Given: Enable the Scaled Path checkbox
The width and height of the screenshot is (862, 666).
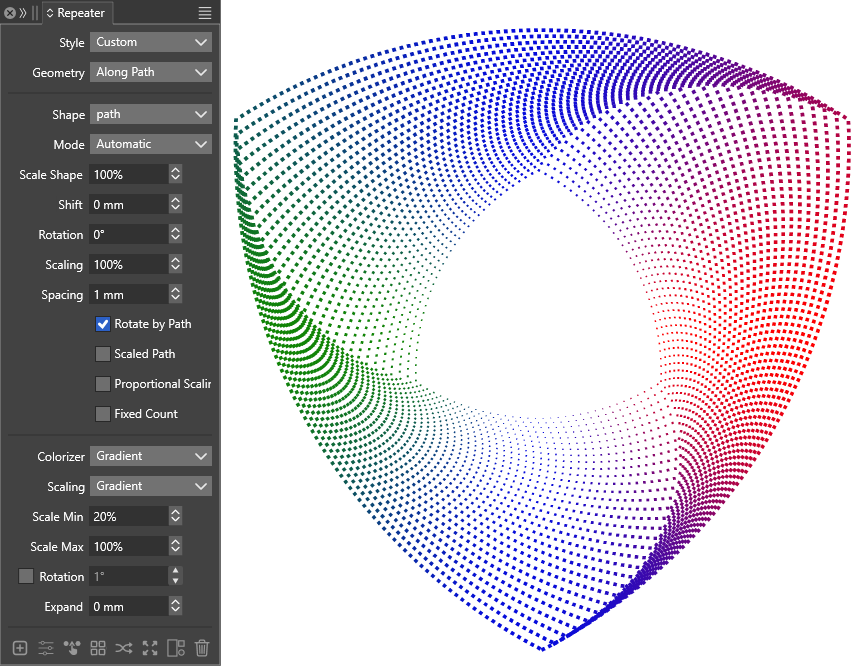Looking at the screenshot, I should pos(103,354).
